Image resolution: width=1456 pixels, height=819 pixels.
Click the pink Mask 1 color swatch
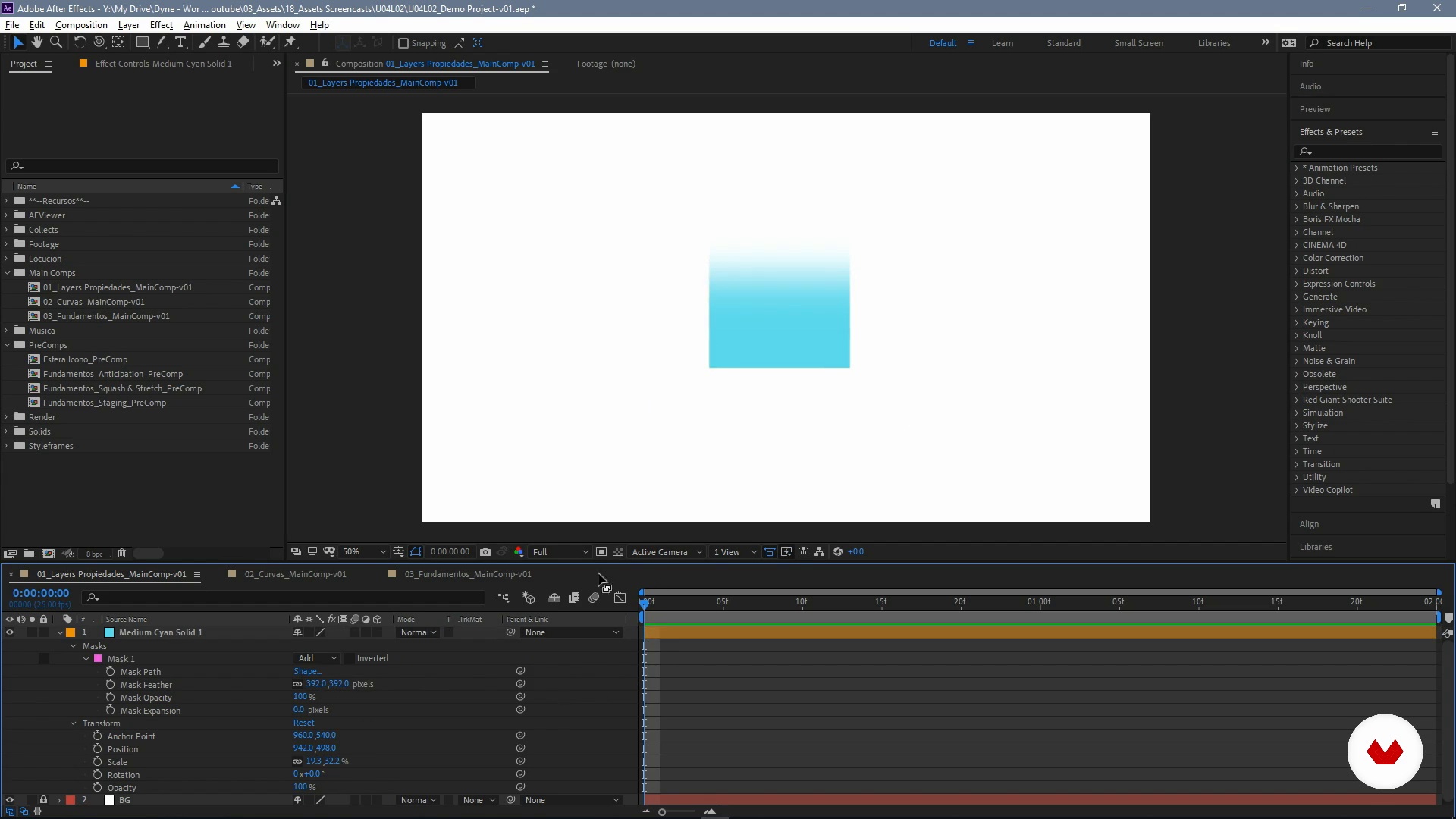98,659
